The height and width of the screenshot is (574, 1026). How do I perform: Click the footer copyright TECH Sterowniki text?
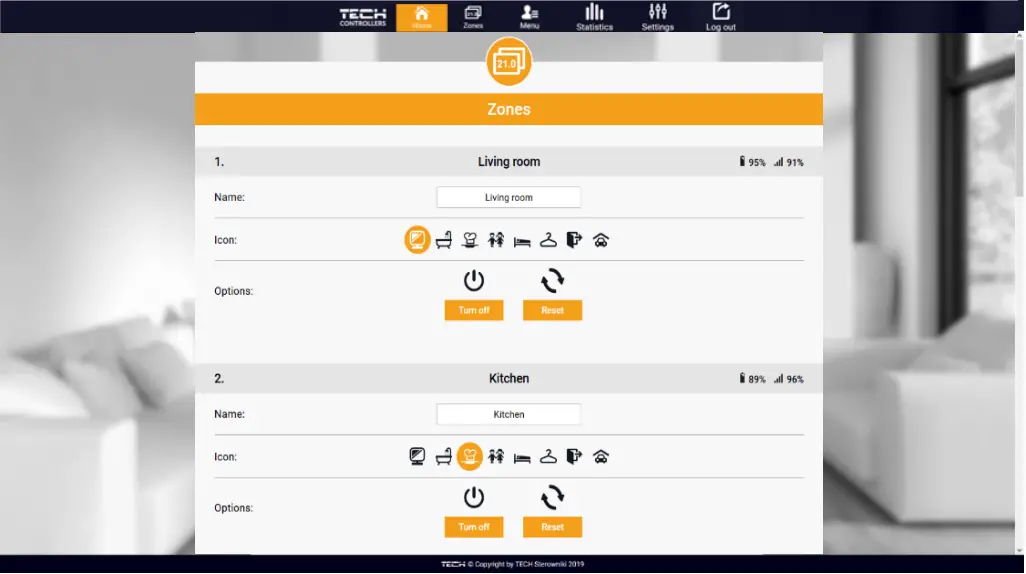(x=512, y=564)
